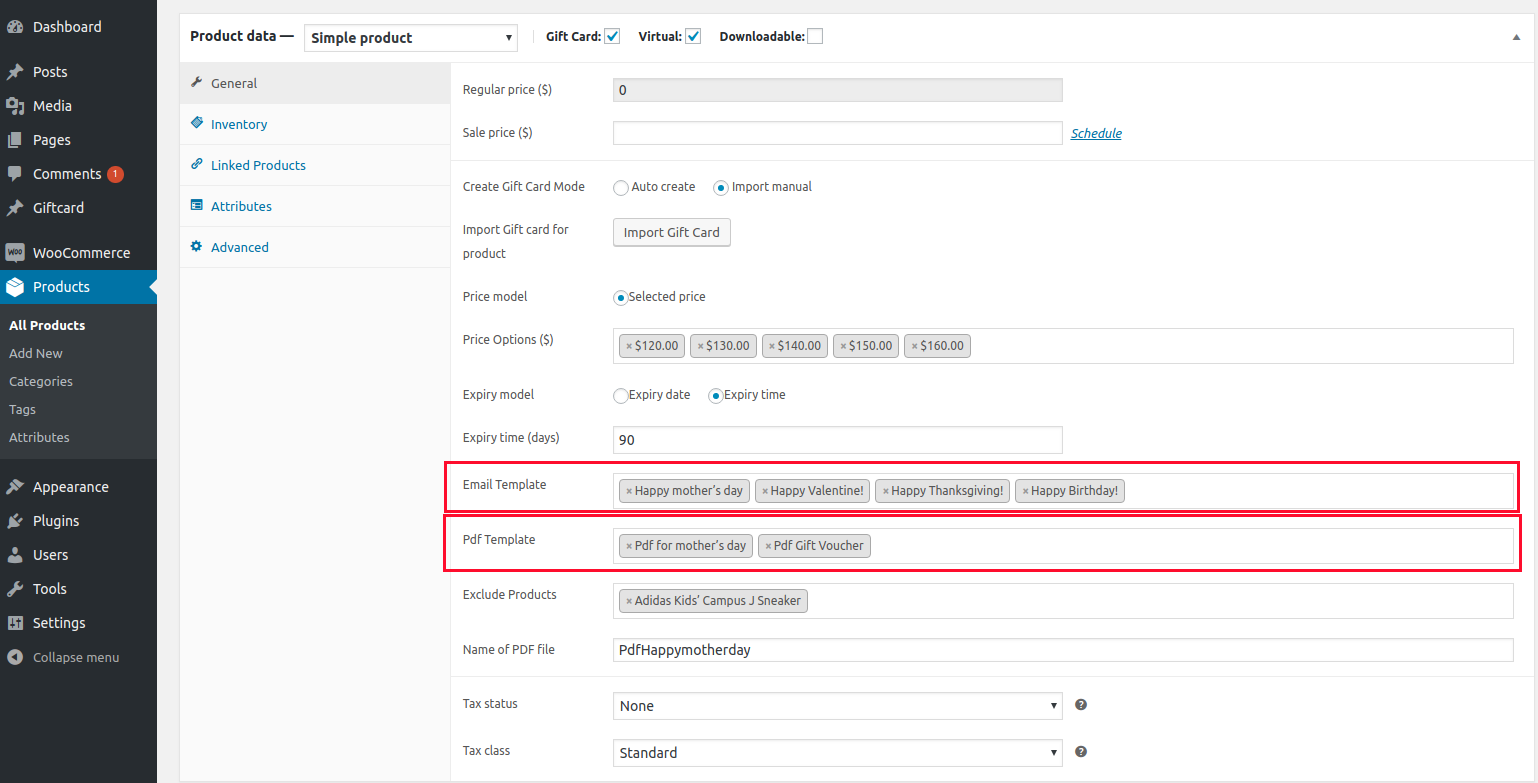
Task: Select the Expiry date radio button
Action: 620,395
